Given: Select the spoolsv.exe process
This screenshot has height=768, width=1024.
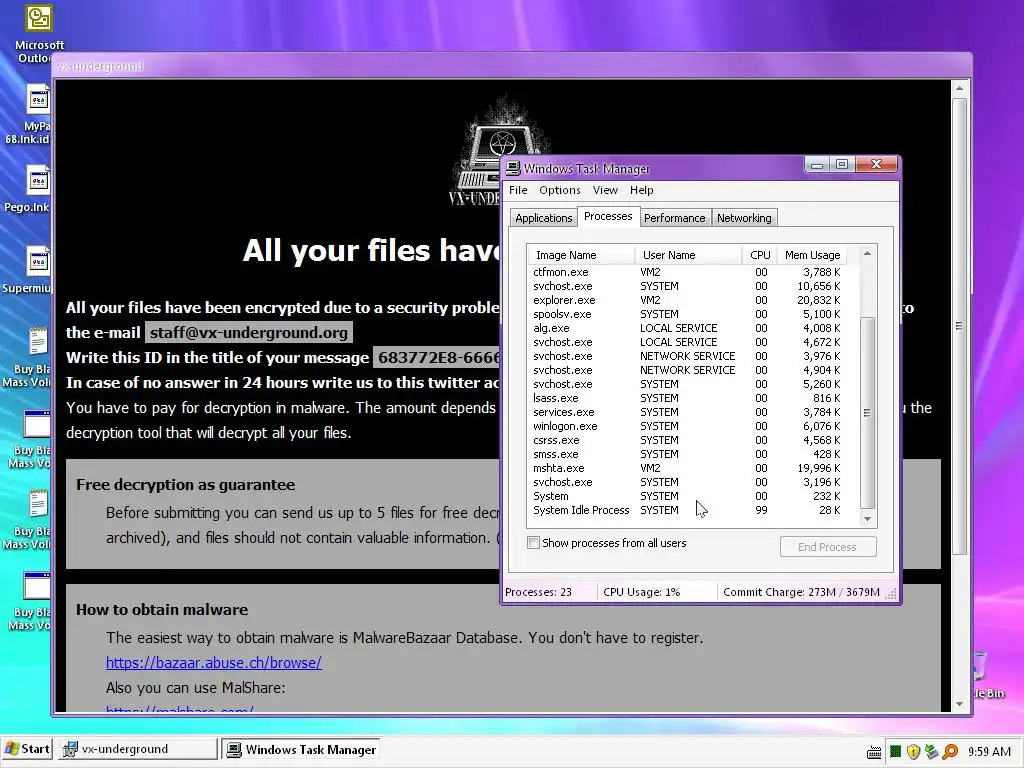Looking at the screenshot, I should point(687,314).
